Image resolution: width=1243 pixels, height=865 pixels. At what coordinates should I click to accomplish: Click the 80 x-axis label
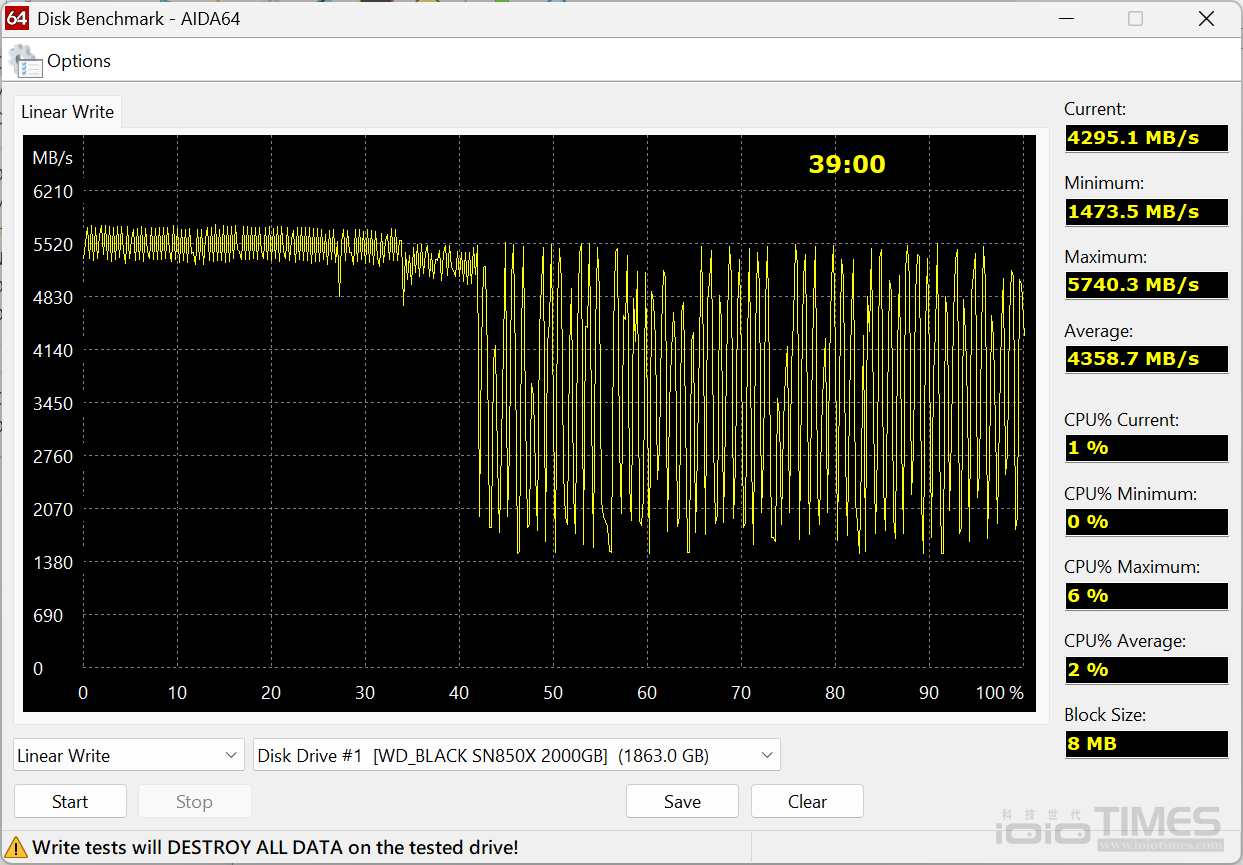point(835,693)
